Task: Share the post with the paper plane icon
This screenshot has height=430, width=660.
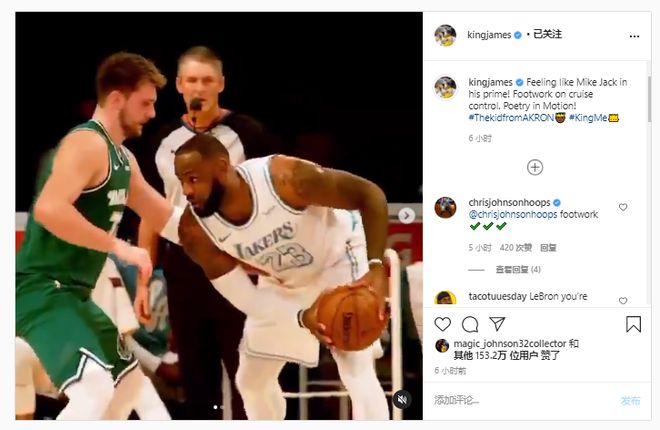Action: coord(497,324)
